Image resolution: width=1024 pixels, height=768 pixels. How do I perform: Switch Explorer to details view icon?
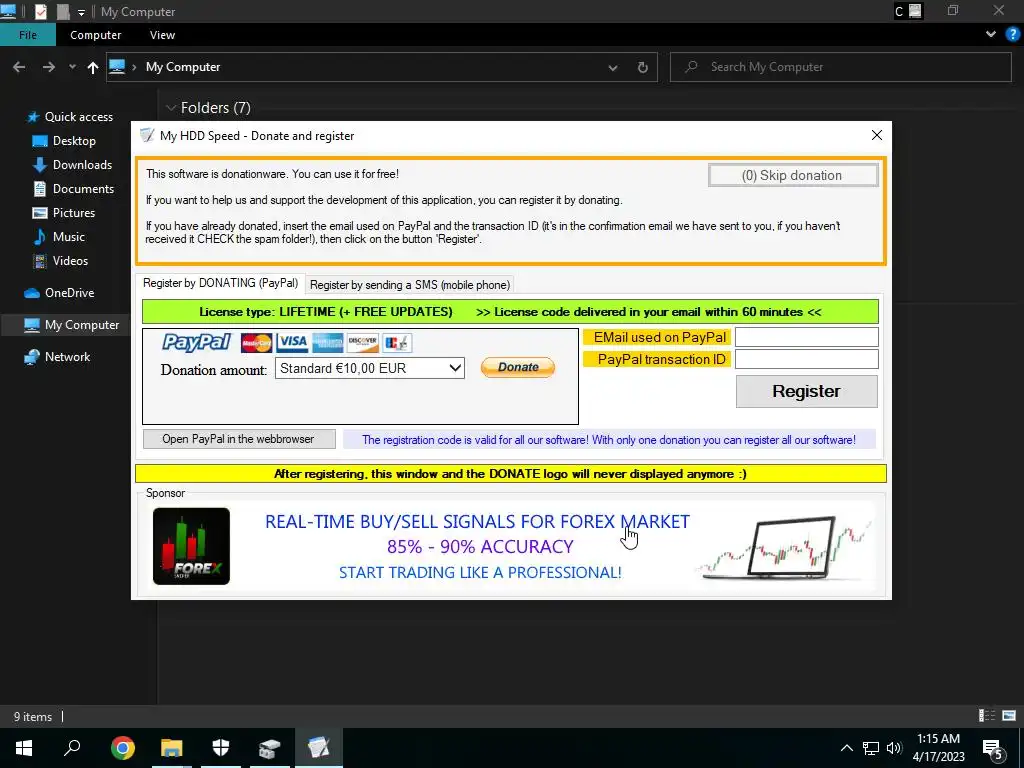[x=987, y=716]
